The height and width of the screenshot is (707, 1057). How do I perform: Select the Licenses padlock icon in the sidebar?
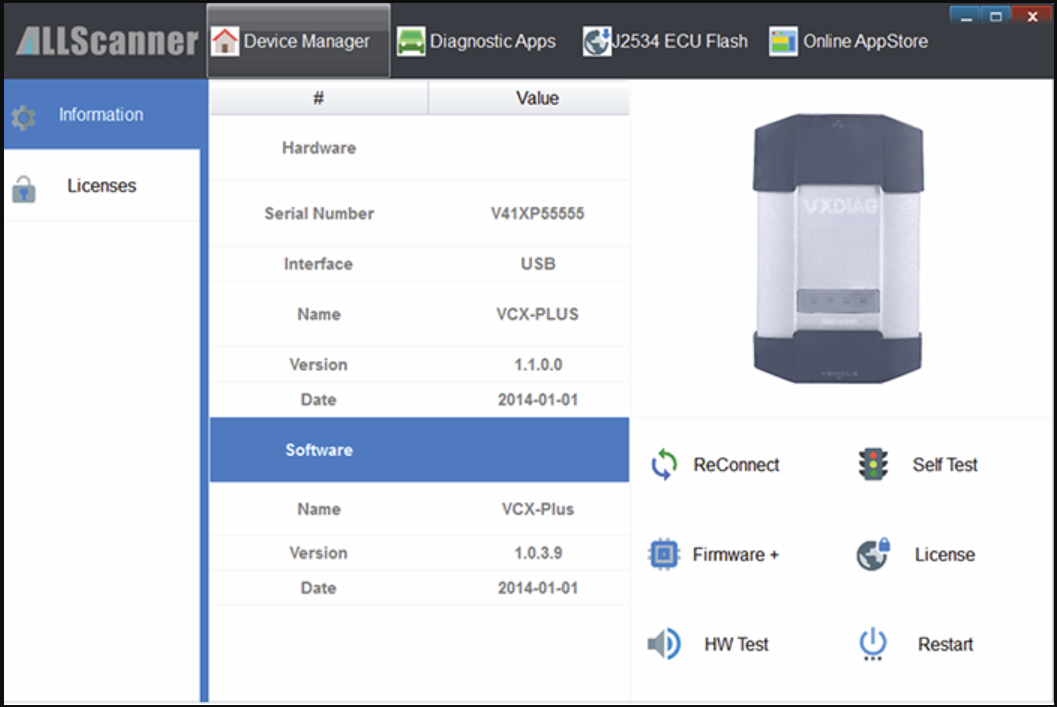(x=22, y=189)
